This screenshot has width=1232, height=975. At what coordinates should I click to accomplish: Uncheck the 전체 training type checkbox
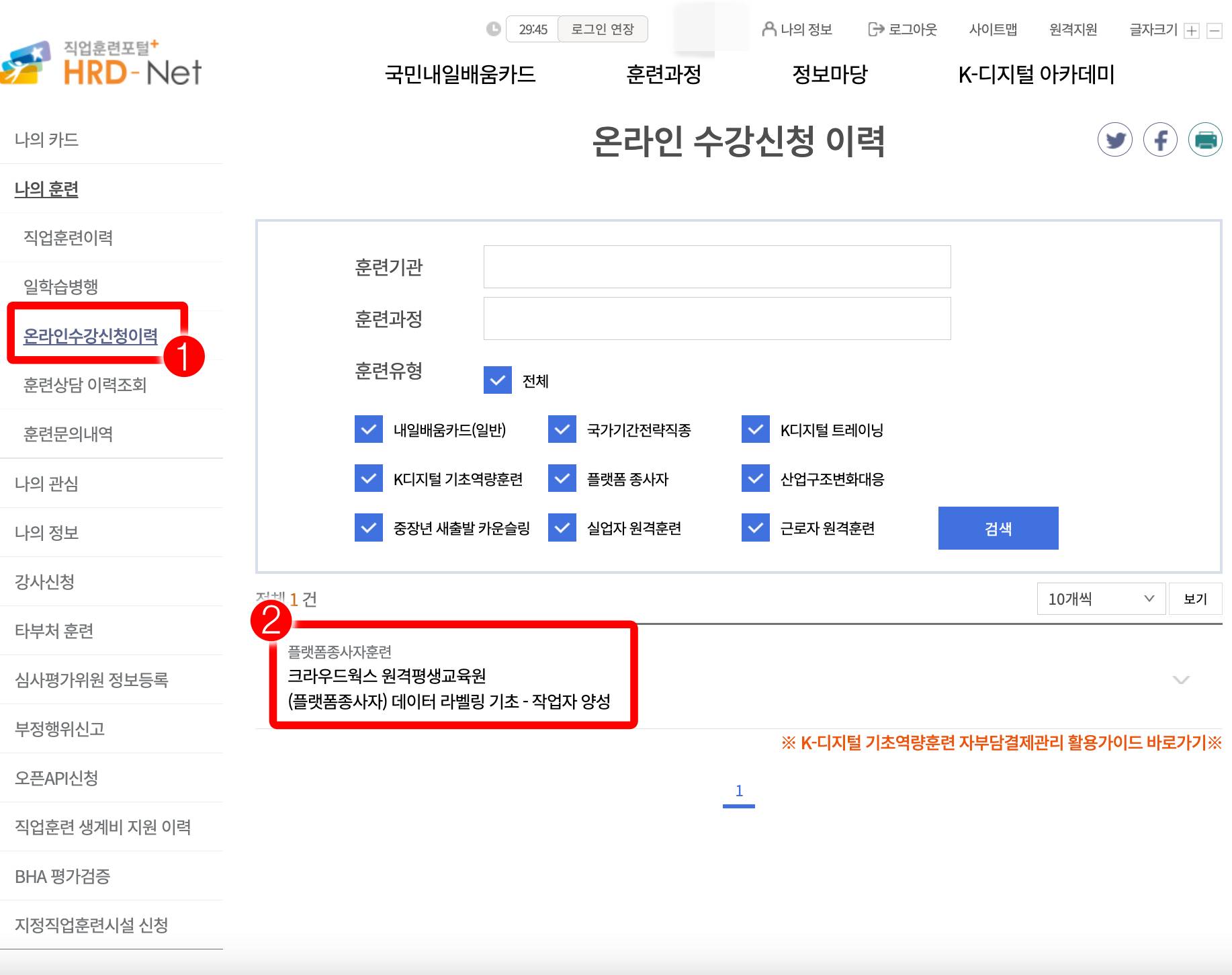pyautogui.click(x=498, y=381)
